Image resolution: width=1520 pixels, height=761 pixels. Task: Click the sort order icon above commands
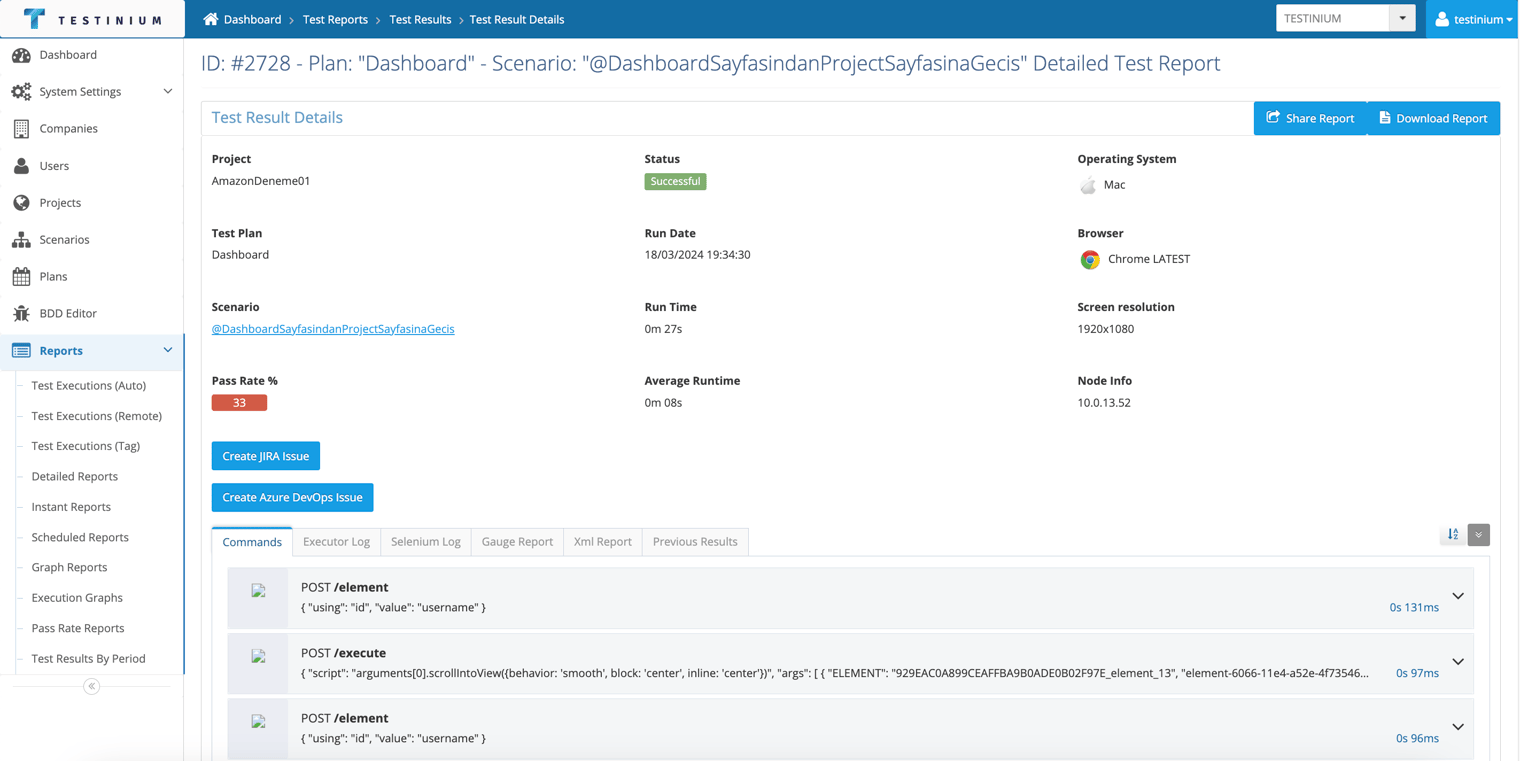(1453, 535)
